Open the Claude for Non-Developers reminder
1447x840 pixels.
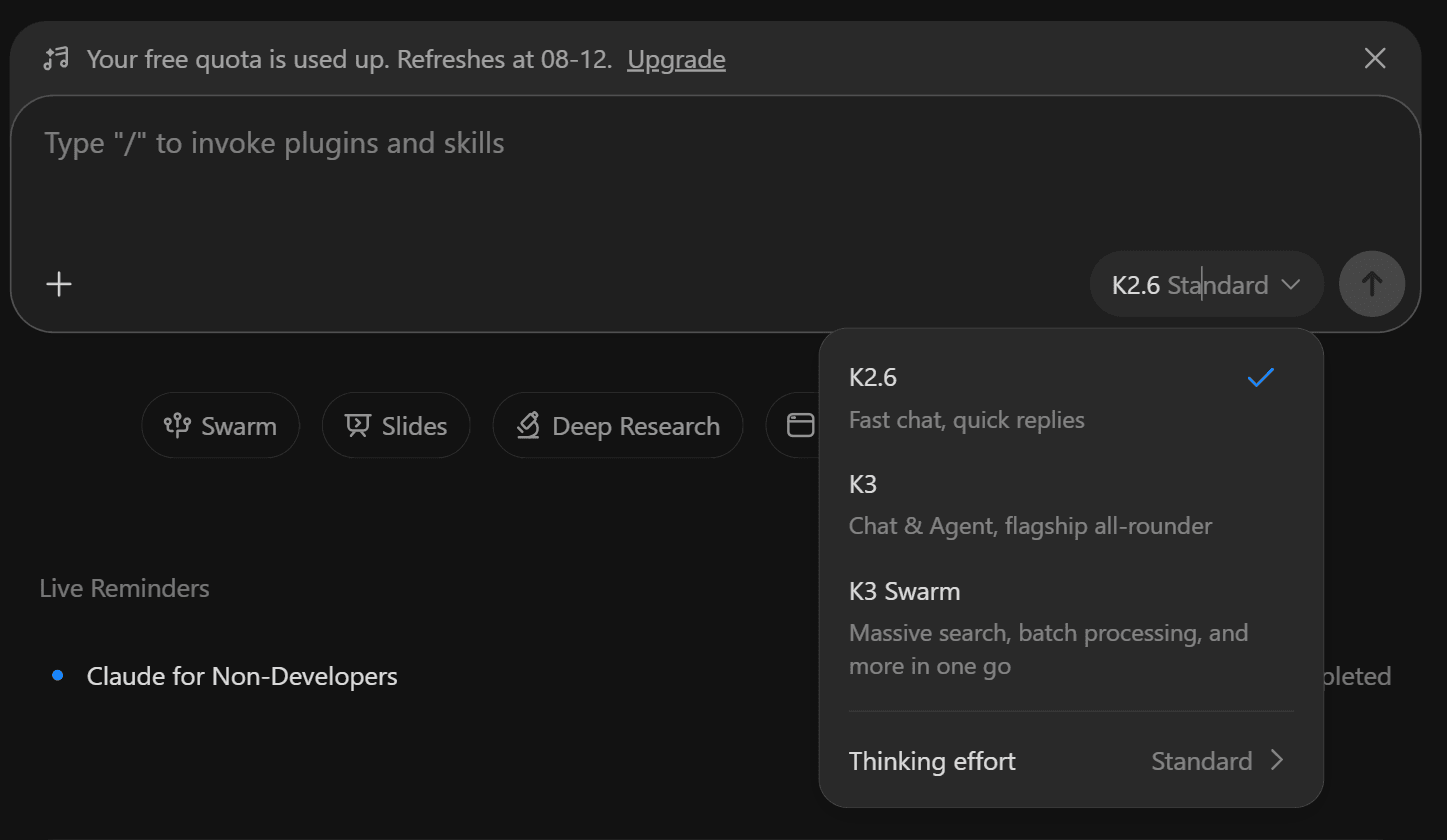(242, 676)
